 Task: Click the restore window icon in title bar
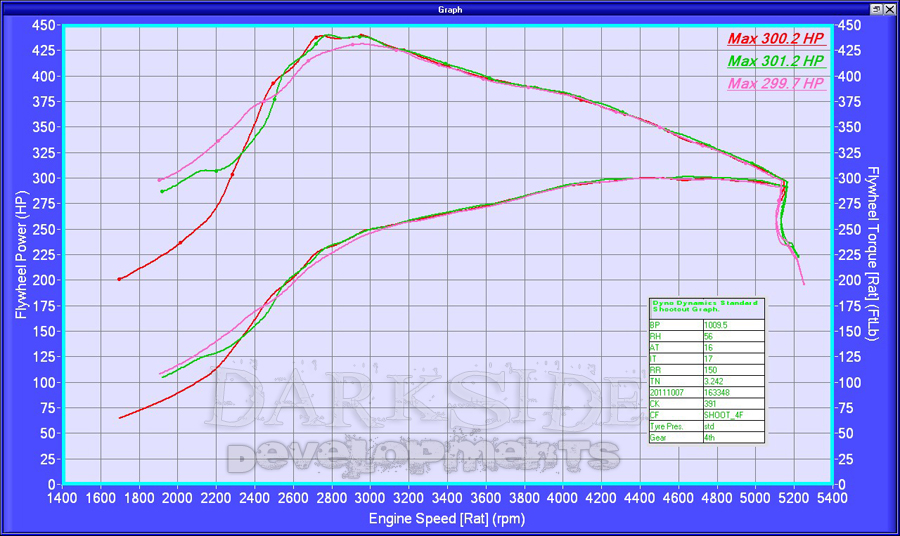876,9
